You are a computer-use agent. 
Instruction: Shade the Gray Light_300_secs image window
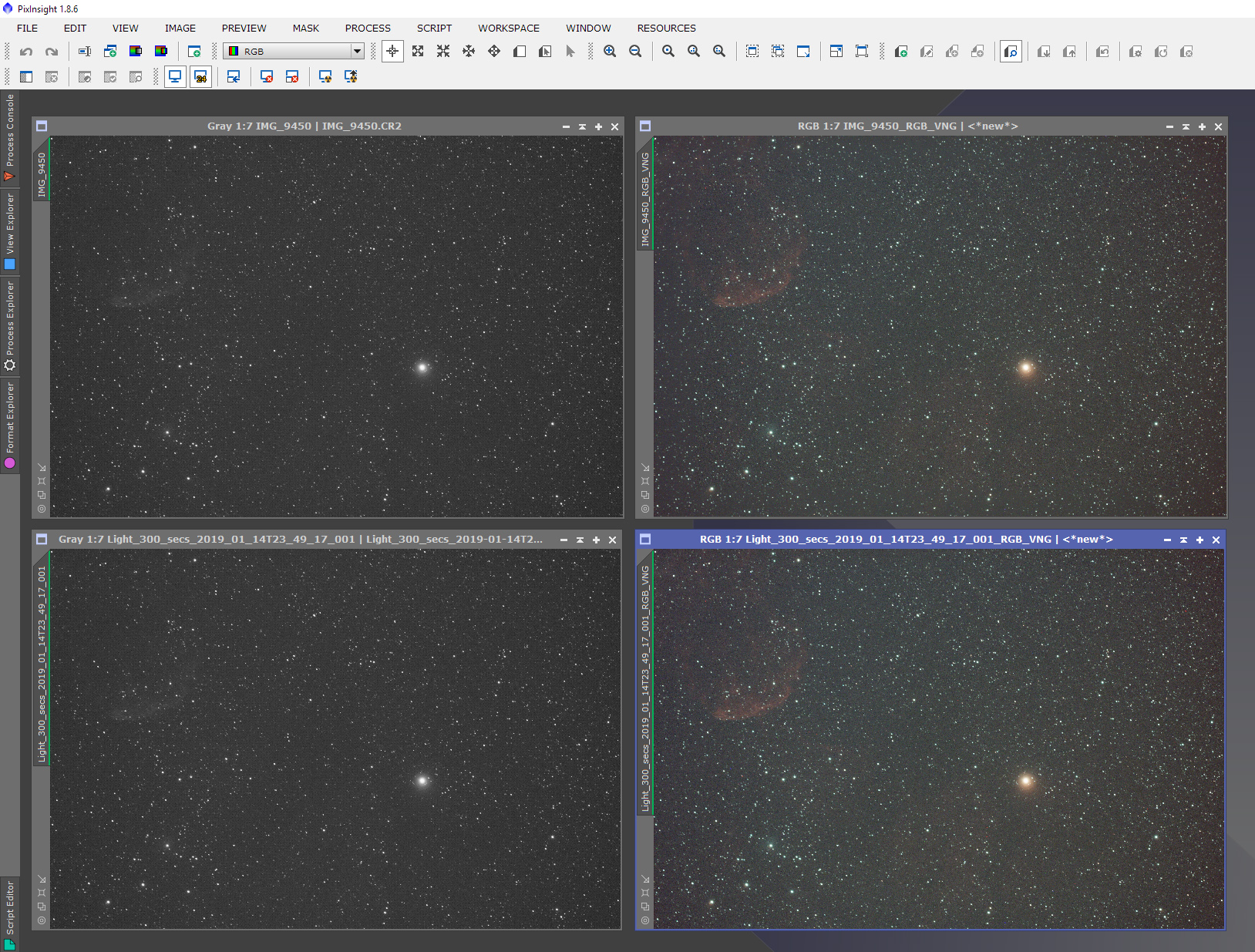click(580, 540)
